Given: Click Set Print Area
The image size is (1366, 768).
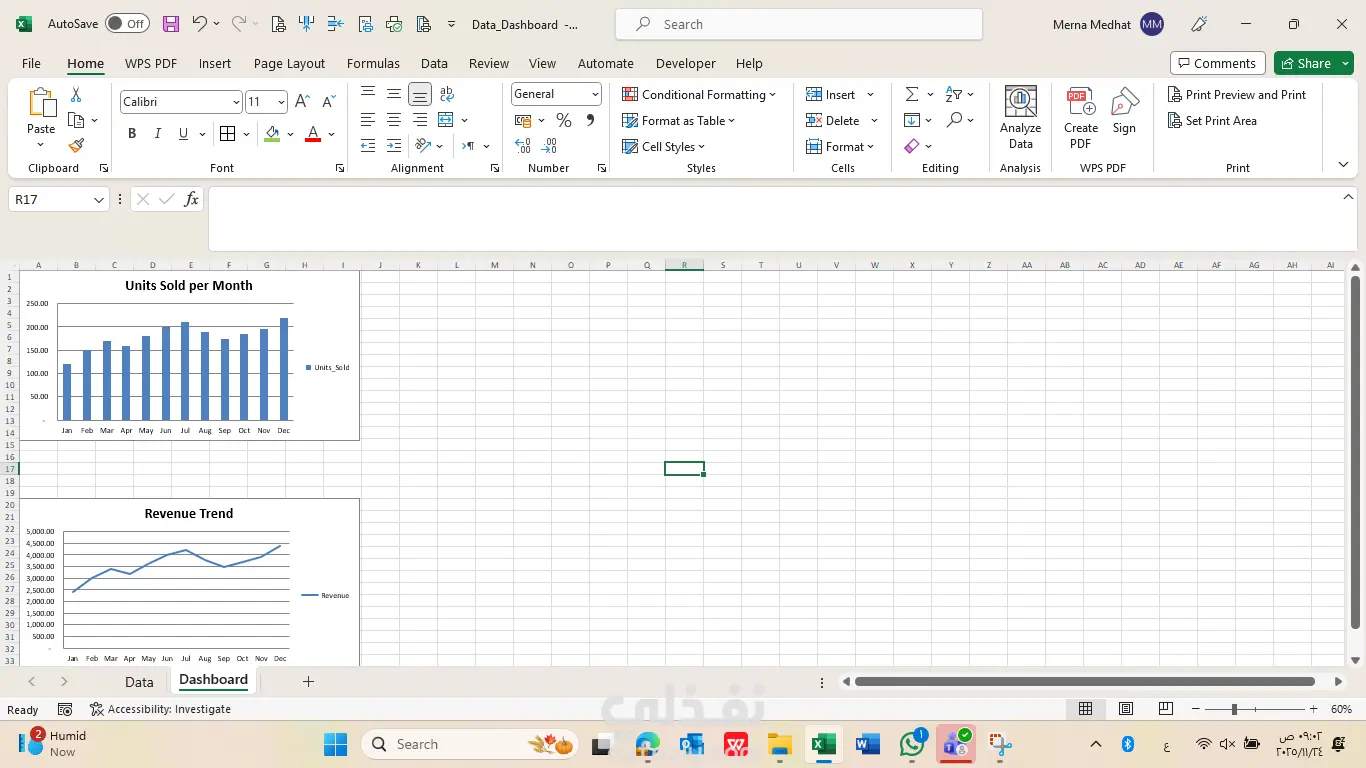Looking at the screenshot, I should click(x=1212, y=121).
